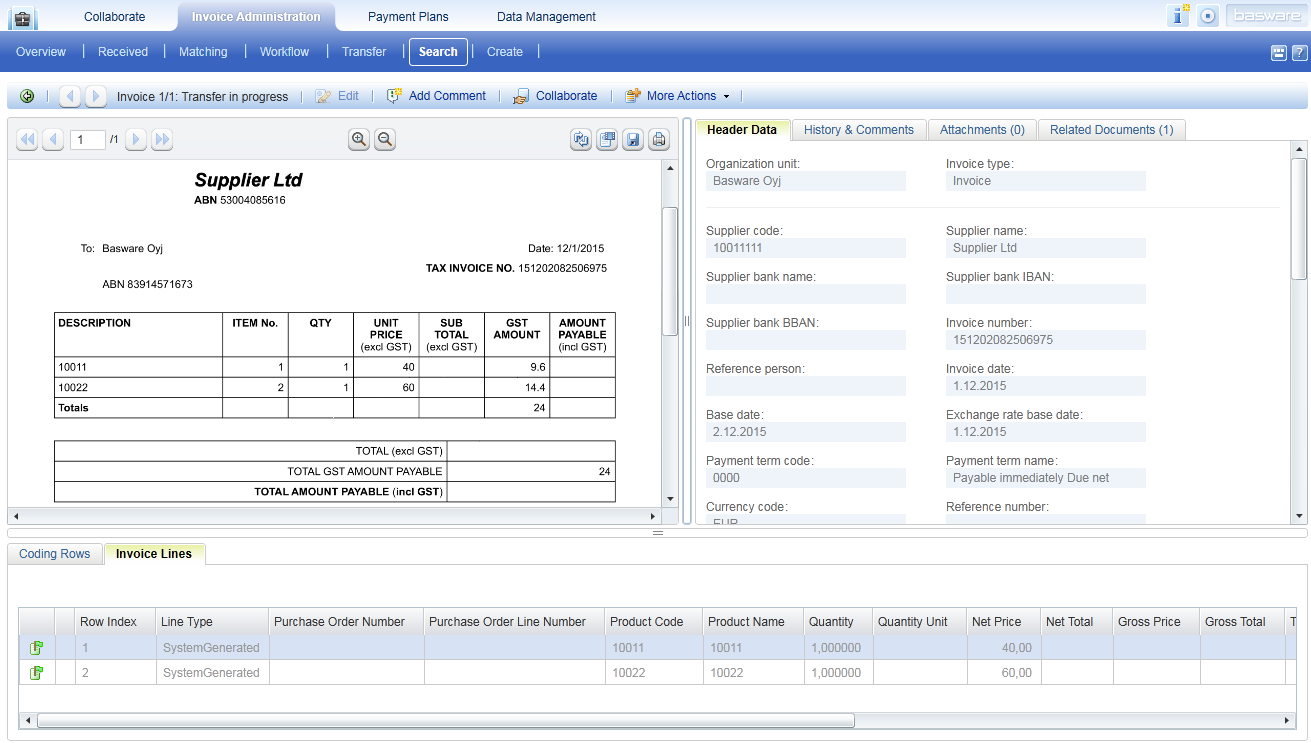This screenshot has height=743, width=1311.
Task: Click the Payment term name field
Action: click(1046, 478)
